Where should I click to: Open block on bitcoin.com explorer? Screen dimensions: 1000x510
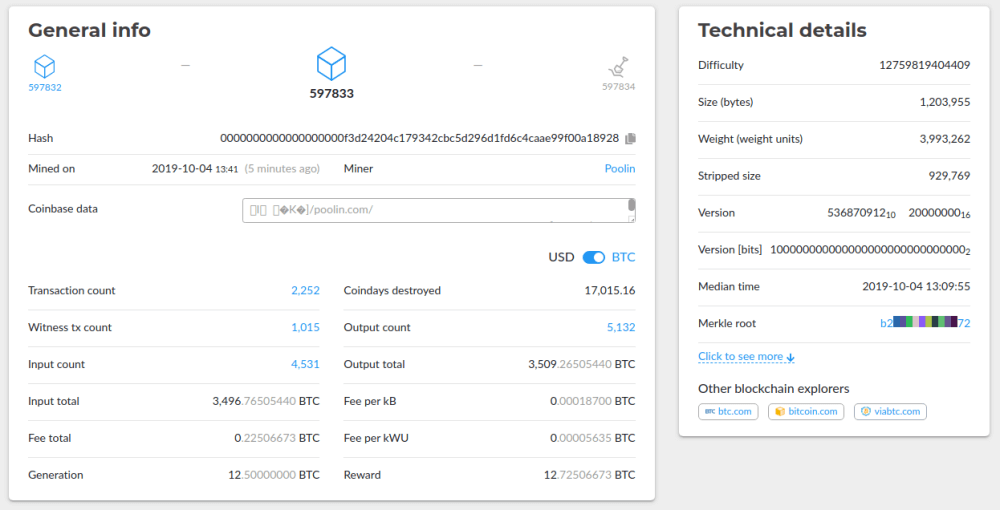coord(806,411)
